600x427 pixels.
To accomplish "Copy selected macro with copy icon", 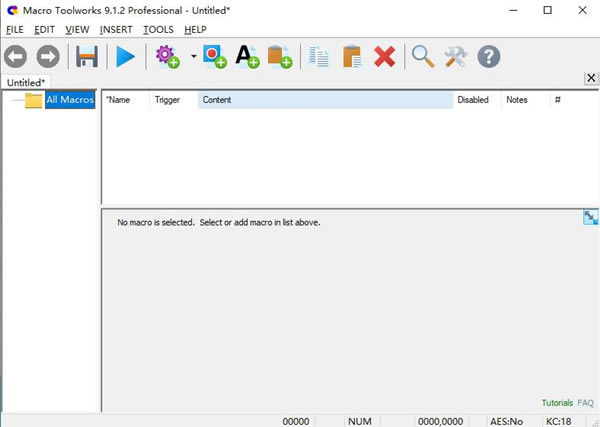I will (x=319, y=57).
